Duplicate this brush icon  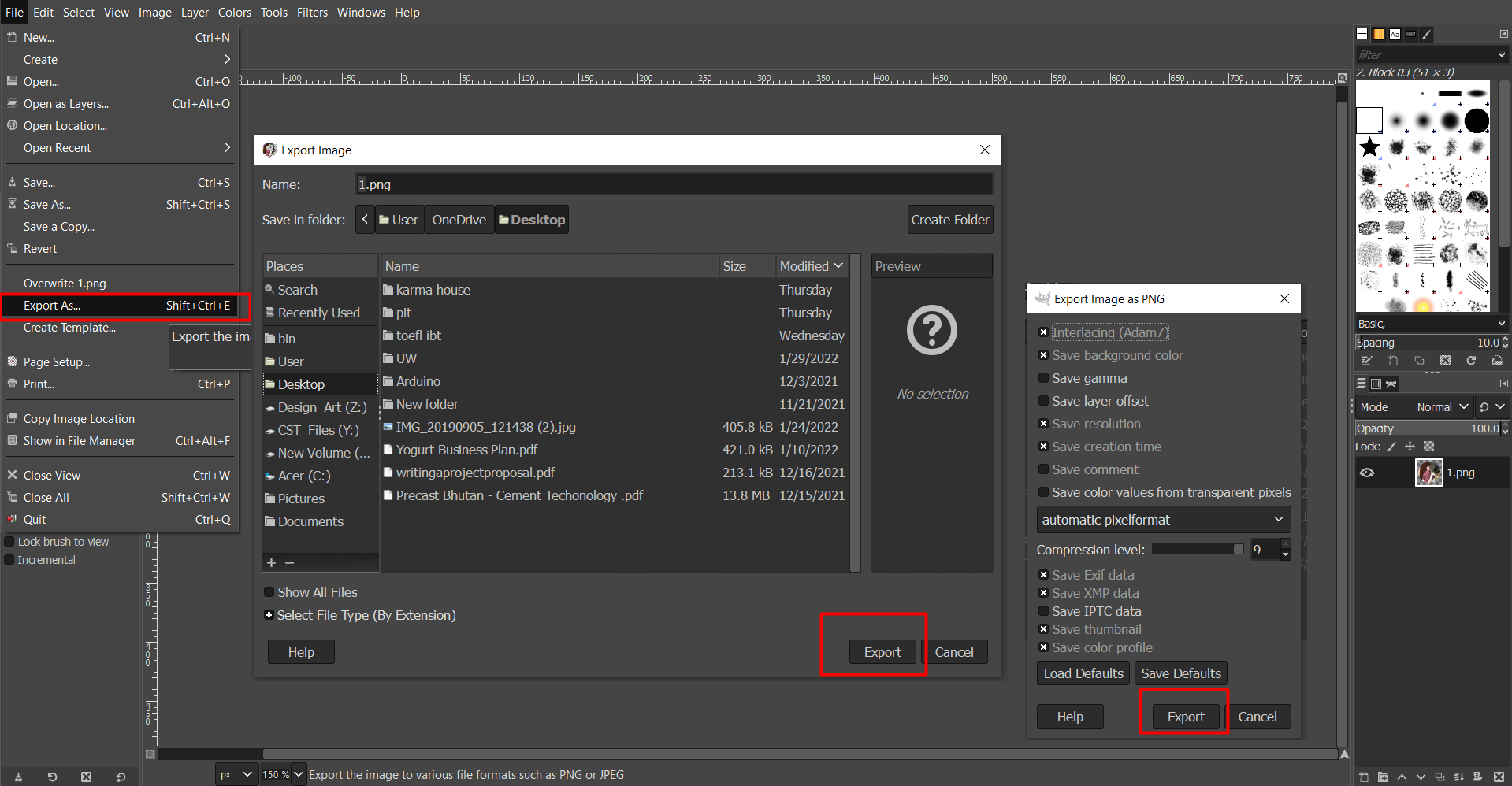coord(1419,361)
